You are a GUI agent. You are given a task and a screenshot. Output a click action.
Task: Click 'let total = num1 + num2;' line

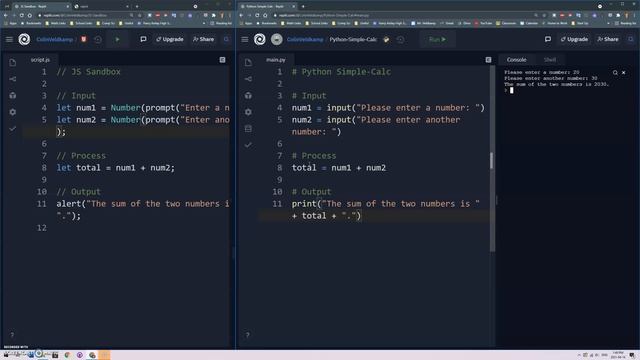(x=116, y=168)
